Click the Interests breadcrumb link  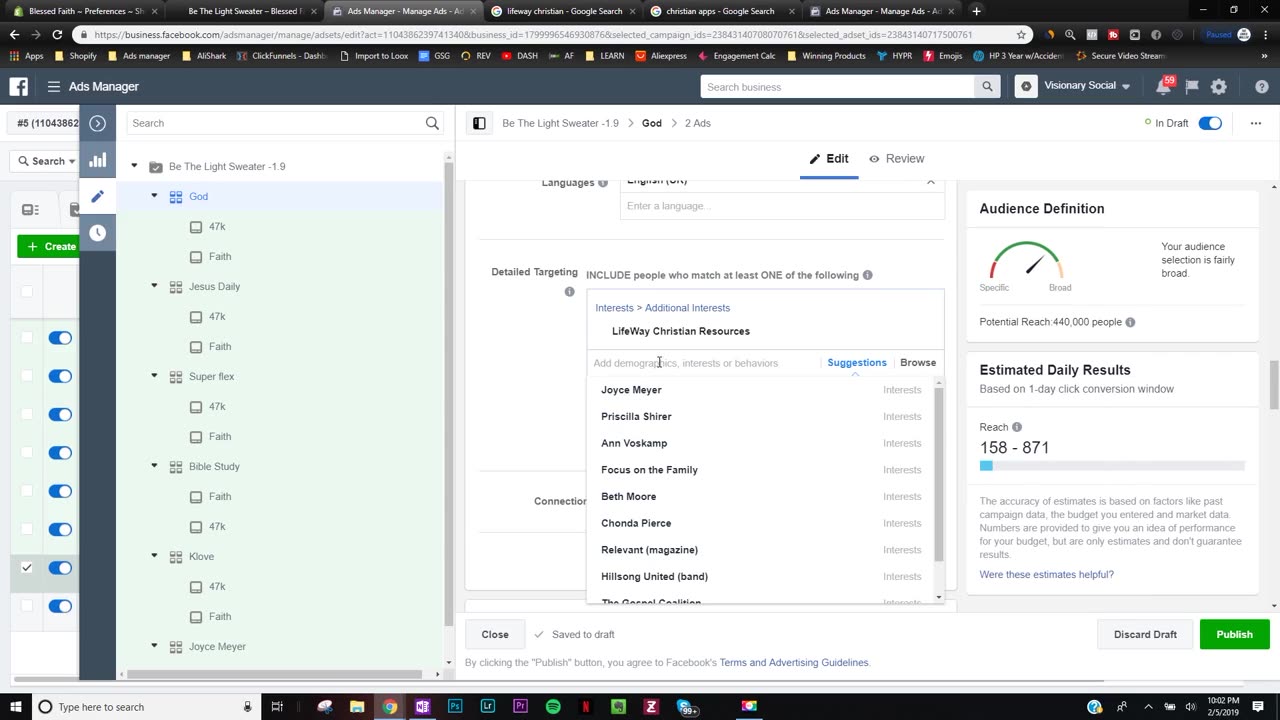click(614, 308)
